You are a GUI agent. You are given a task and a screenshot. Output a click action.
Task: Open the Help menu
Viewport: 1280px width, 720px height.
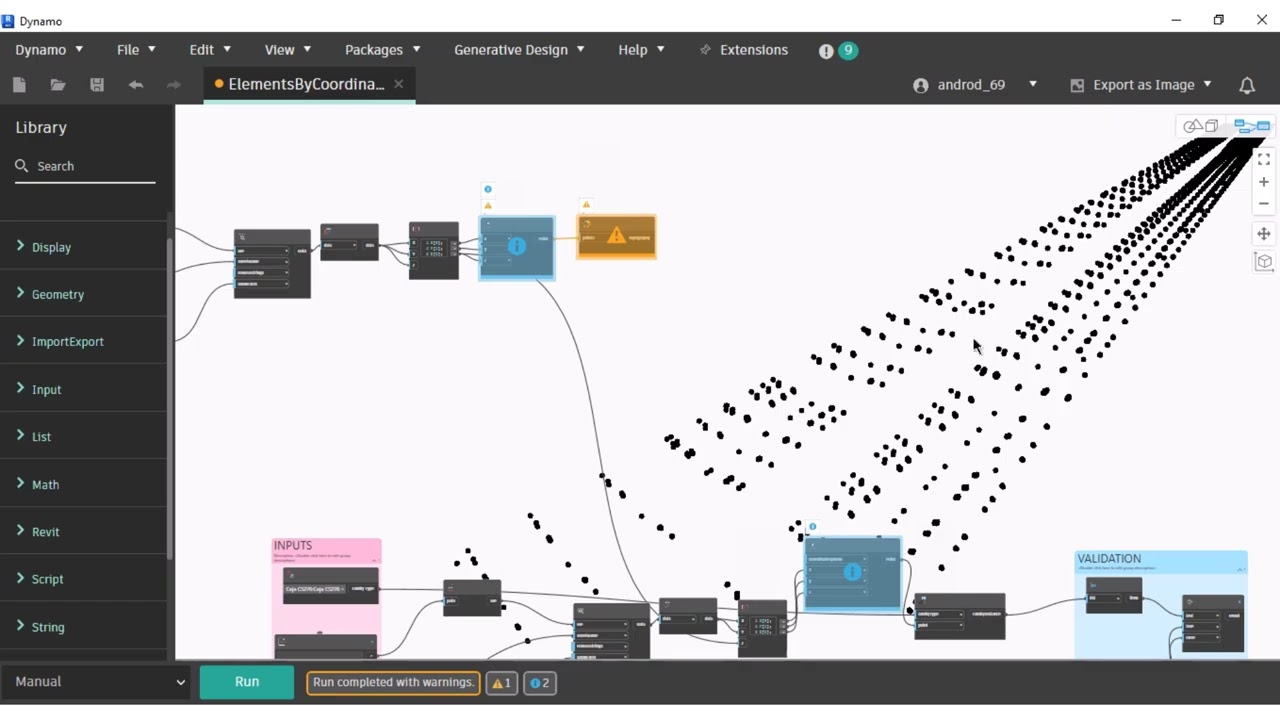pyautogui.click(x=641, y=50)
